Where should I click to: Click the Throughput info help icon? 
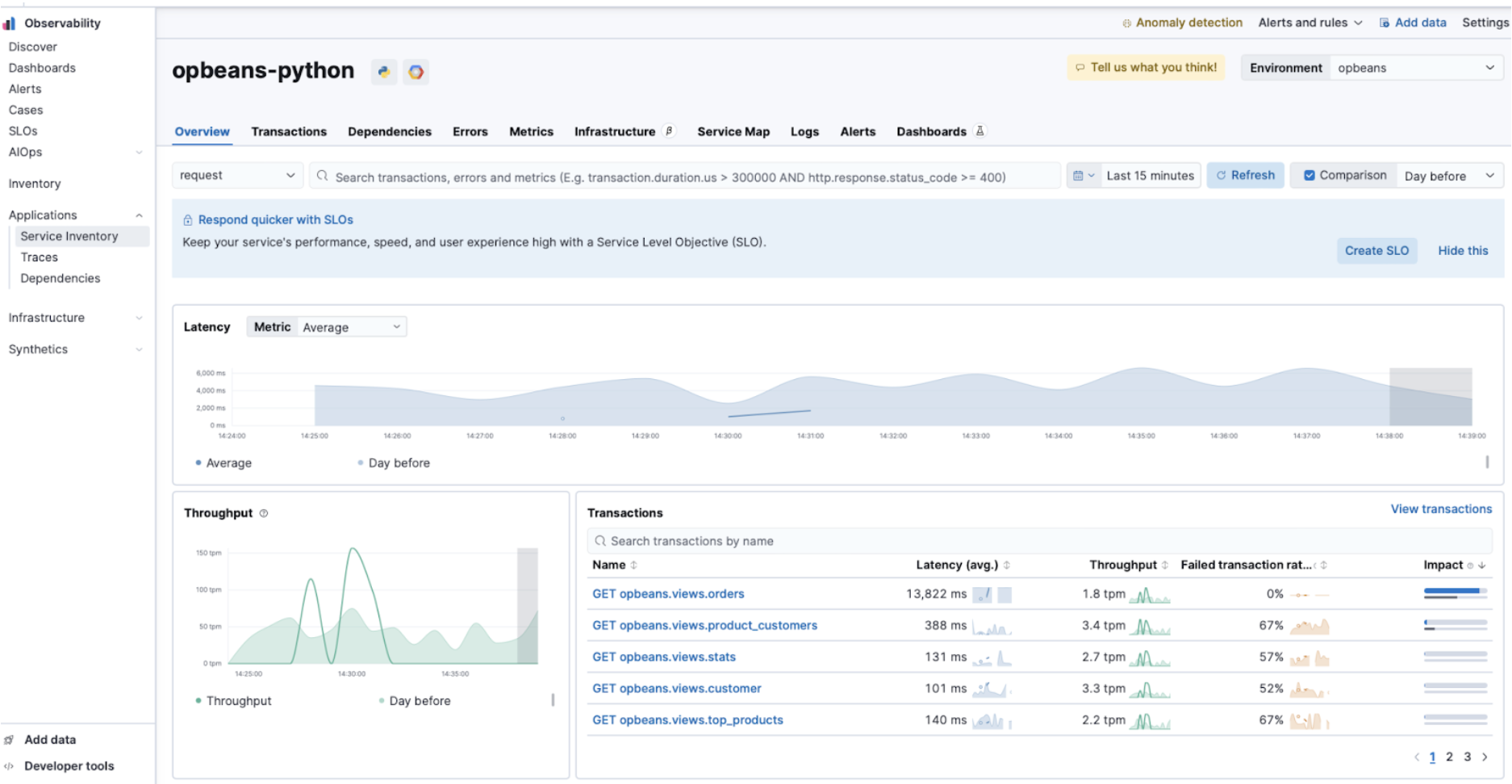point(264,514)
